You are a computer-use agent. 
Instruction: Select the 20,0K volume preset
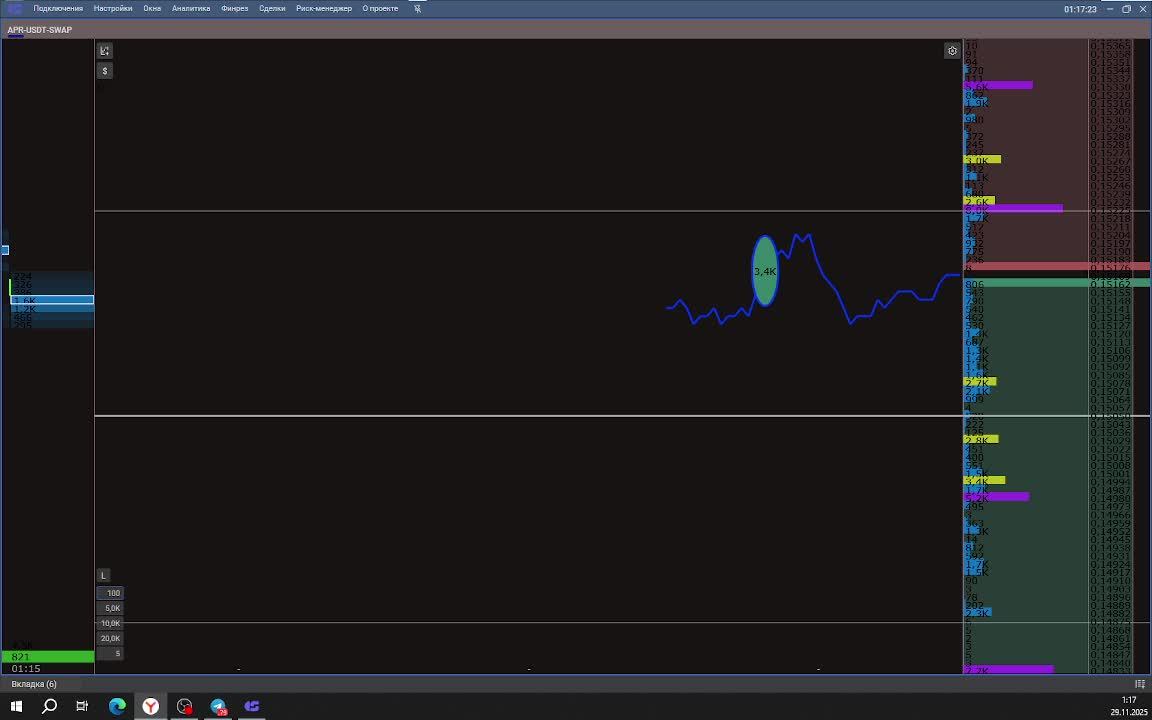[110, 638]
